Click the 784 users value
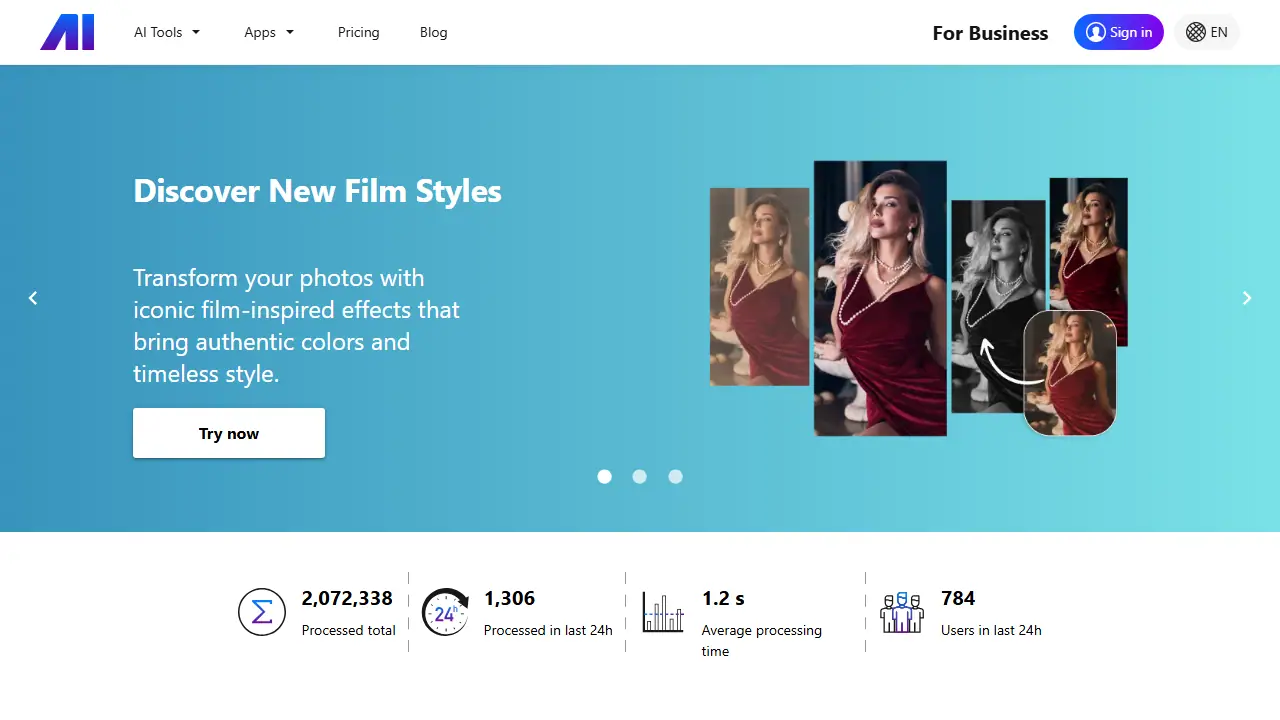1280x720 pixels. click(958, 598)
